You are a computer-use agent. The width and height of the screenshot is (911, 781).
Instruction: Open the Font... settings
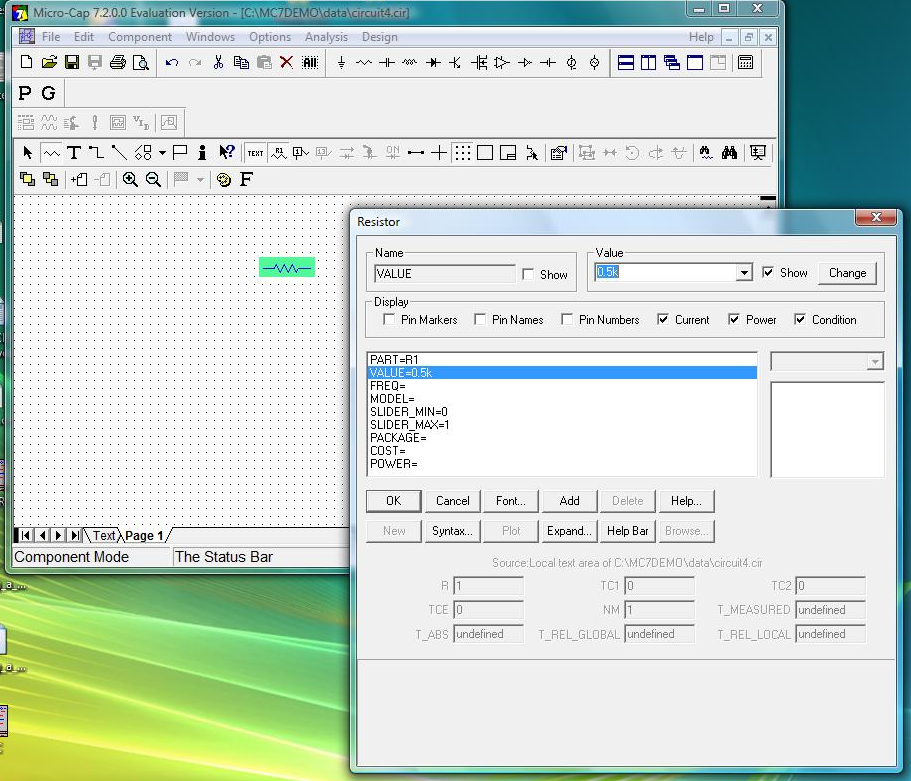coord(511,501)
